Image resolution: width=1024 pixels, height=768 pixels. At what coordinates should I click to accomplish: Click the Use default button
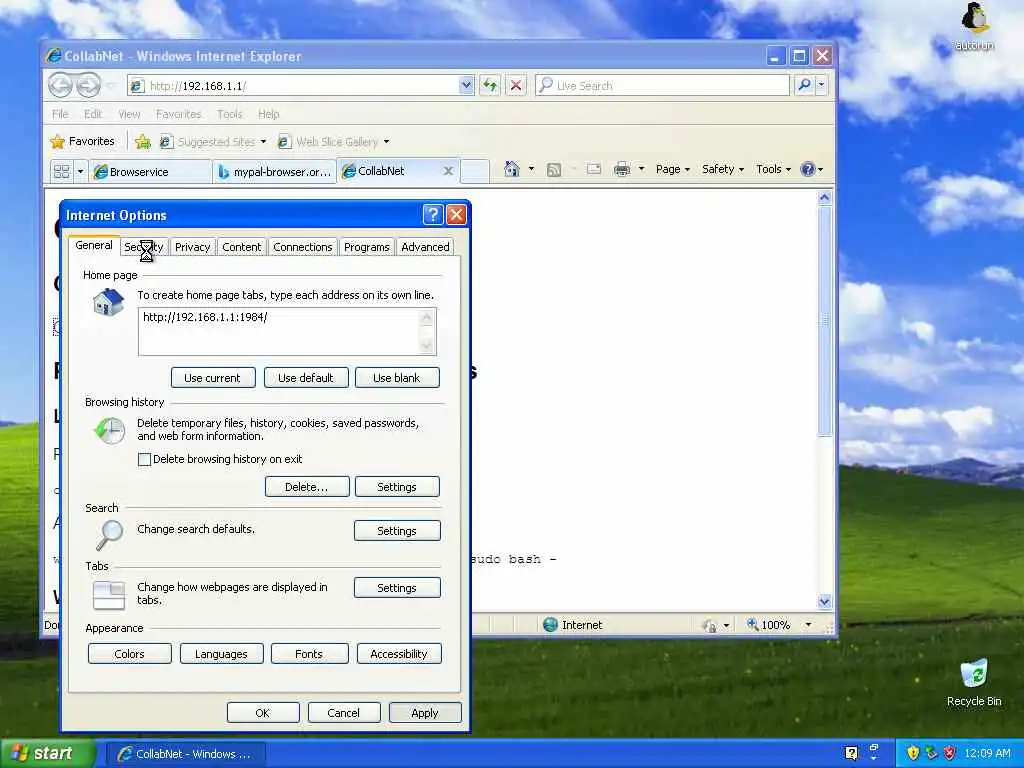(x=306, y=377)
